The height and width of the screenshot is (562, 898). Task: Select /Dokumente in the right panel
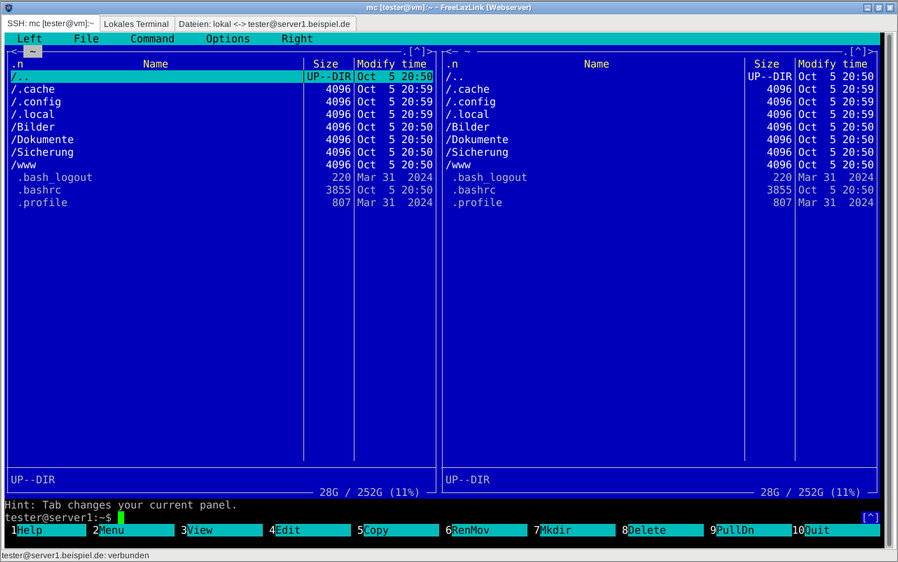click(660, 140)
